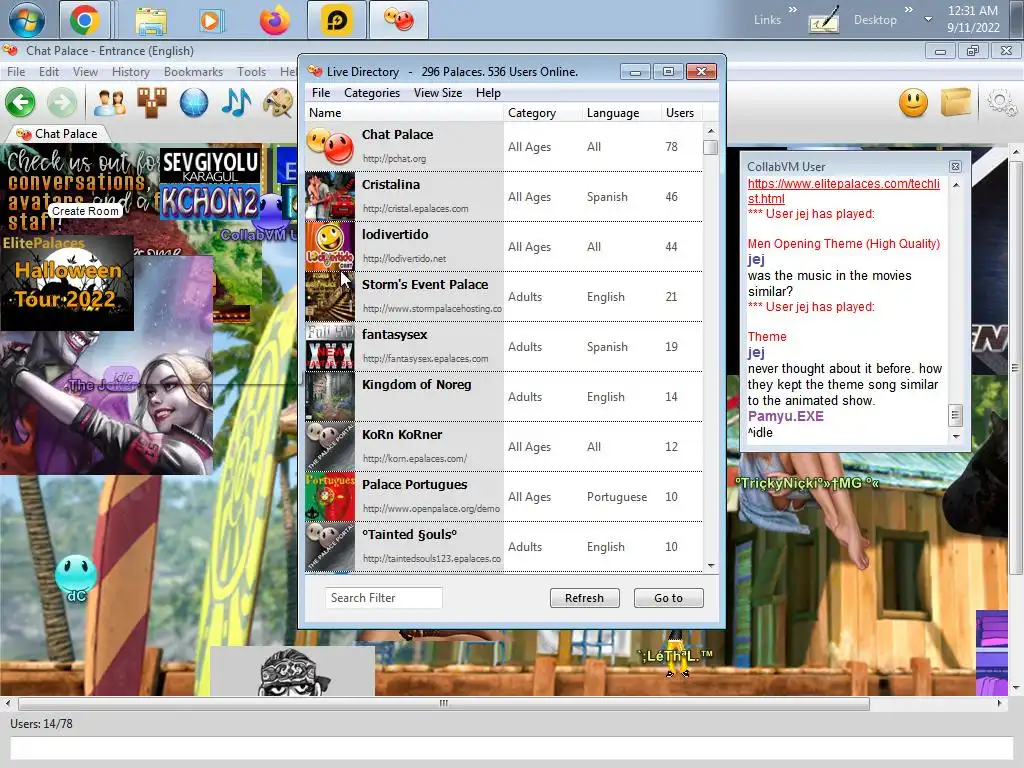Image resolution: width=1024 pixels, height=768 pixels.
Task: Launch Chrome from the taskbar
Action: click(x=85, y=20)
